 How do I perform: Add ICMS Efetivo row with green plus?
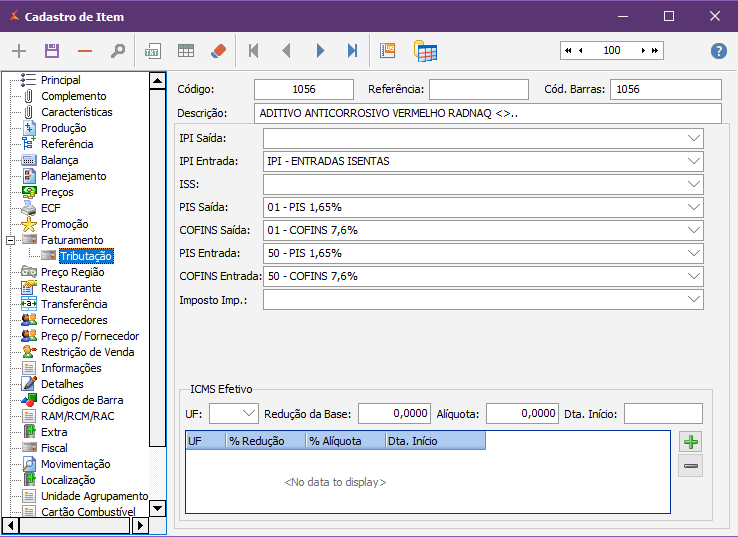point(690,442)
